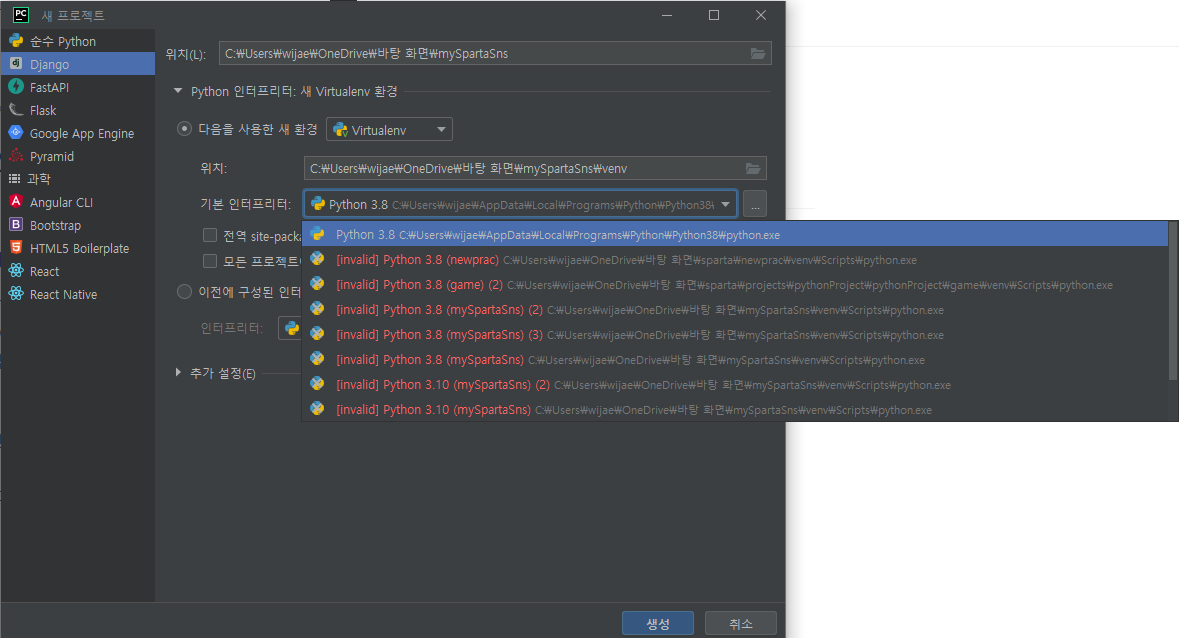Open the Virtualenv environment type dropdown
1179x638 pixels.
(389, 130)
